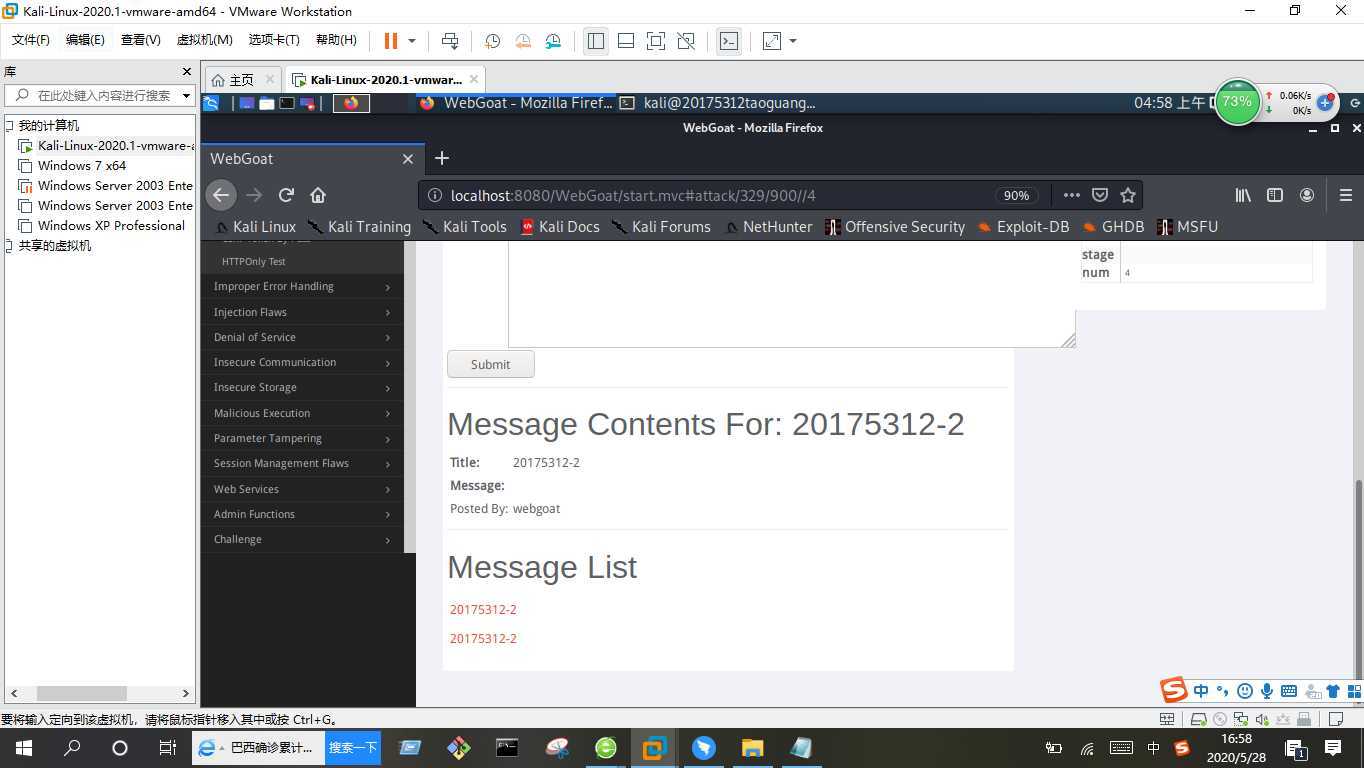Viewport: 1364px width, 768px height.
Task: Click the Pocket save icon
Action: pos(1100,195)
